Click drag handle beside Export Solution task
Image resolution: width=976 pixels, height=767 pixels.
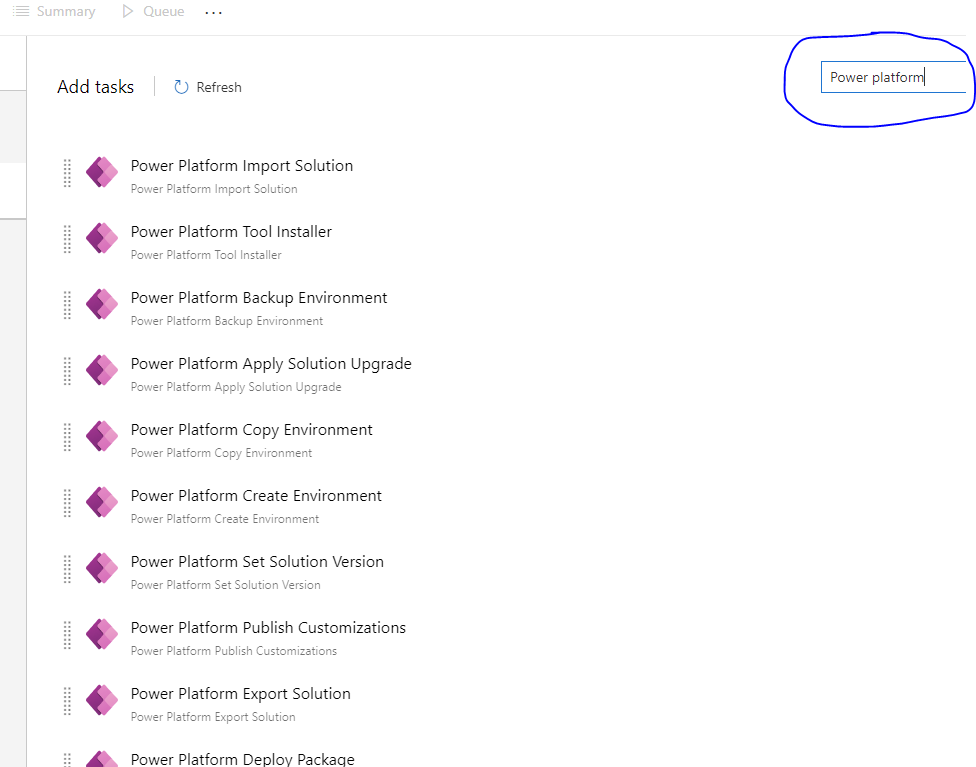coord(67,701)
